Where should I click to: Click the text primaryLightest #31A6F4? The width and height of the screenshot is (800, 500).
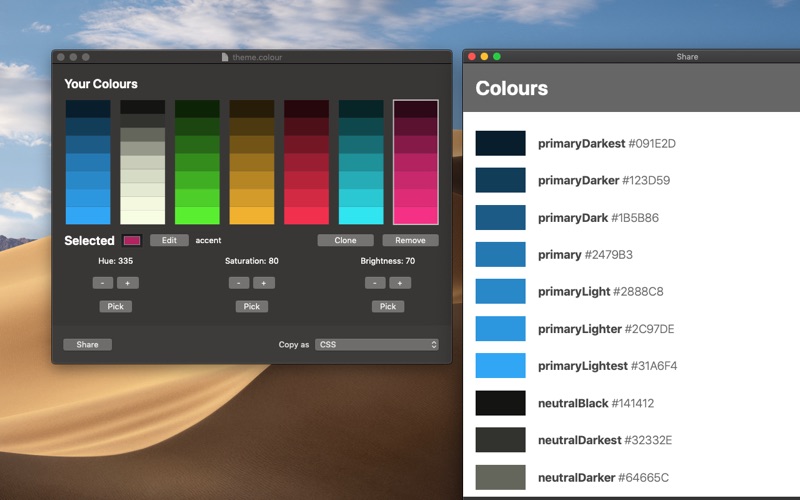(x=608, y=366)
